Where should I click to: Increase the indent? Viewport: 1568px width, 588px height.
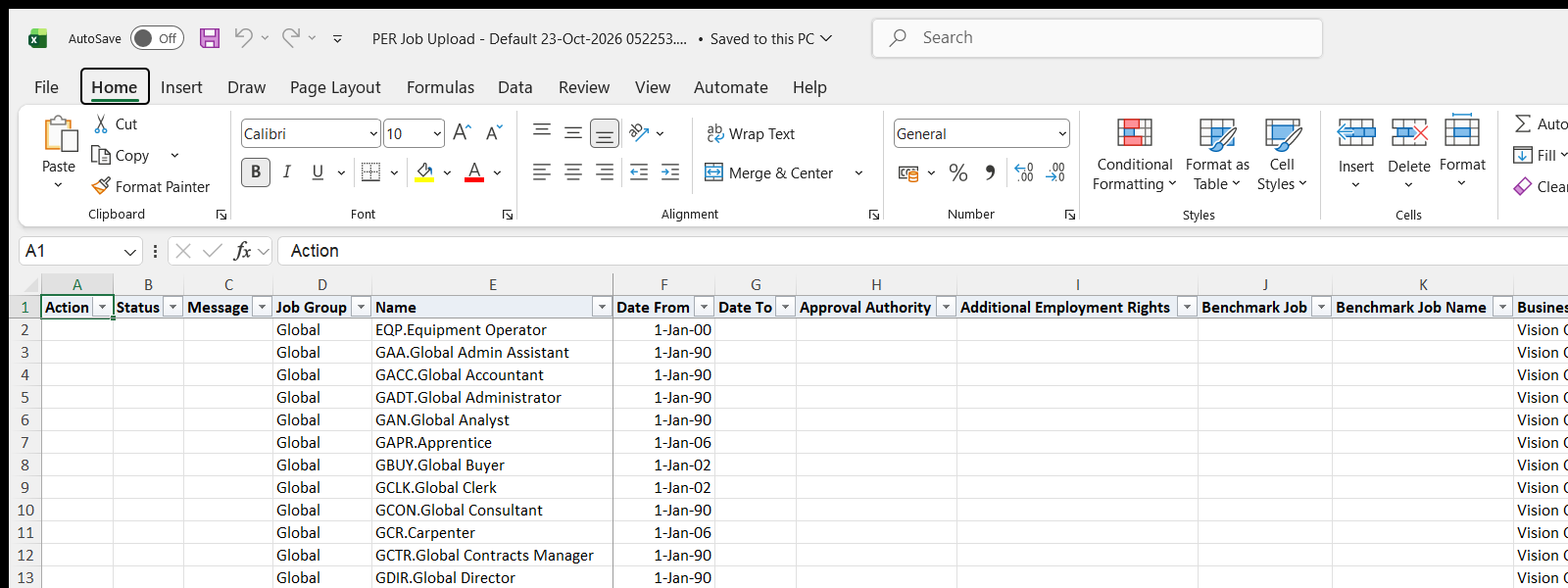(x=670, y=172)
